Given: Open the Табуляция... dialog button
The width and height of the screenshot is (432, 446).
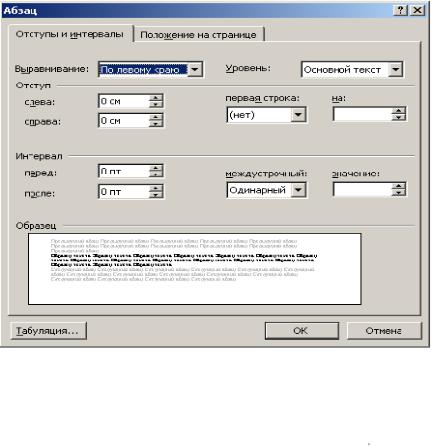Looking at the screenshot, I should tap(49, 331).
